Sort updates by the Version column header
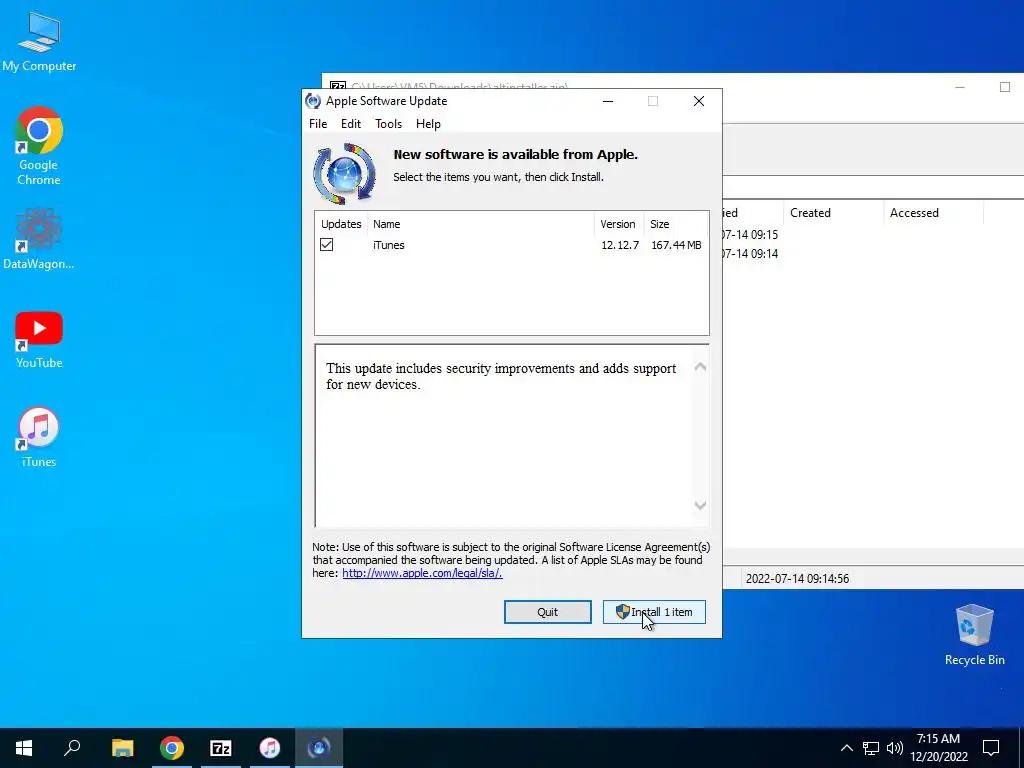This screenshot has width=1024, height=768. coord(618,224)
